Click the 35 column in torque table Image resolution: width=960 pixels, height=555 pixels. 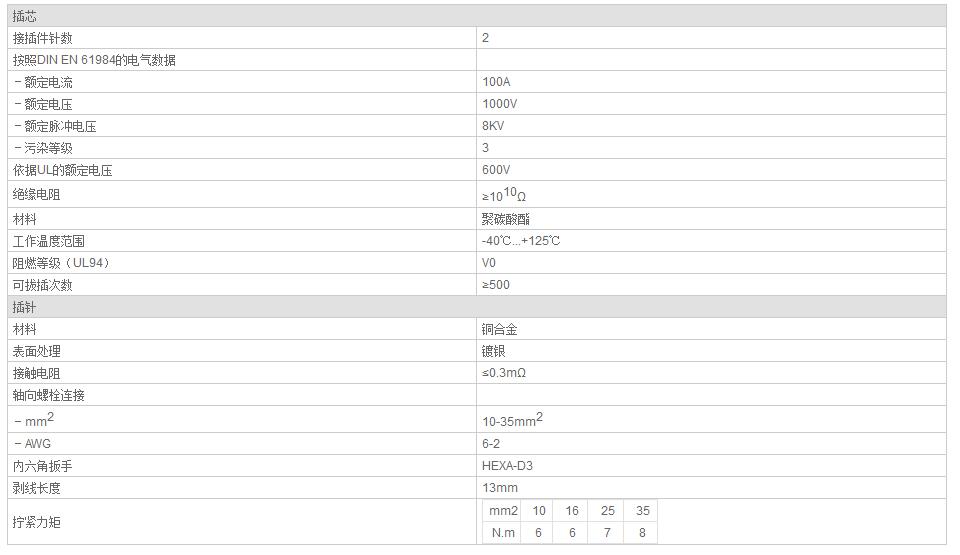coord(642,511)
